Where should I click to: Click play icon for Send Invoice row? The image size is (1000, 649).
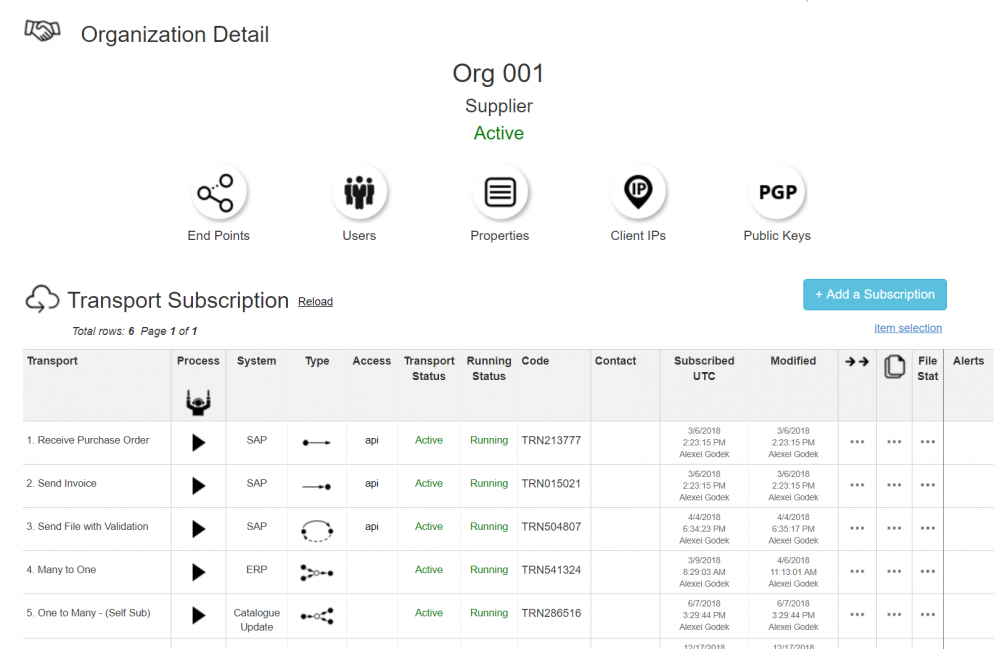198,485
